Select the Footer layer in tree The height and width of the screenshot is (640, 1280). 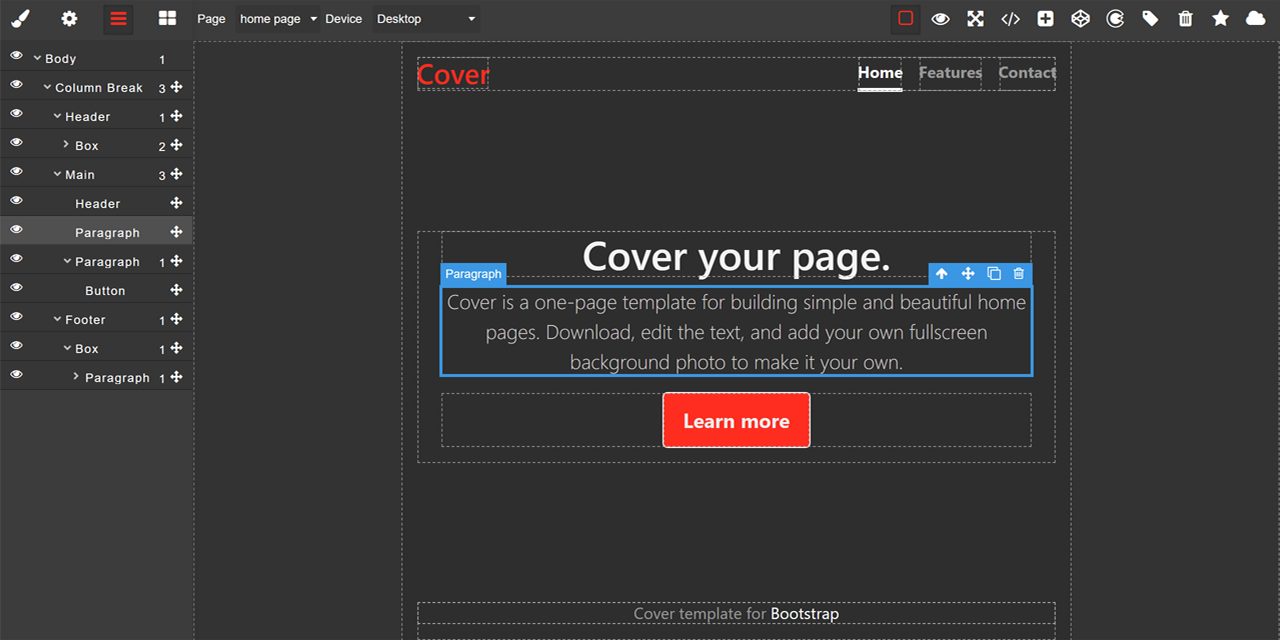85,320
